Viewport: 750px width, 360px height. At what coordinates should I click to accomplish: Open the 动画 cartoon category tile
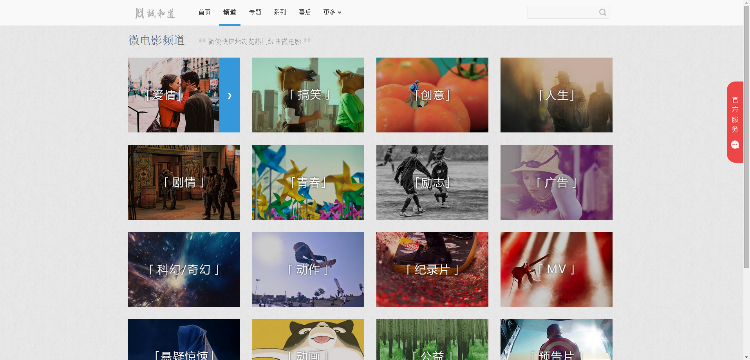(308, 340)
